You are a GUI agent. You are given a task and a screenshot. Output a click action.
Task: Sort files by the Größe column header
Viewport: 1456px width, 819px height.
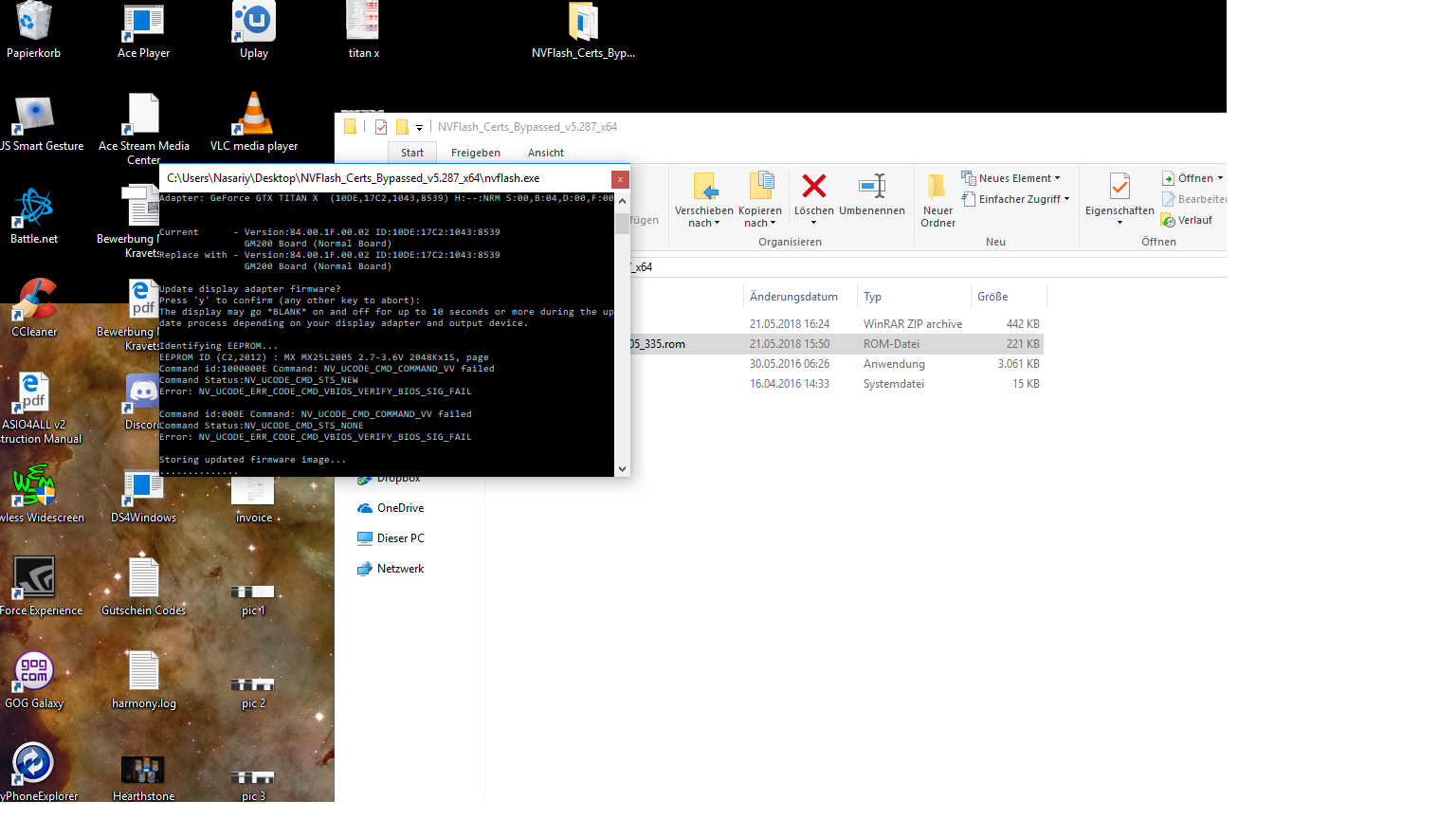(x=1009, y=297)
